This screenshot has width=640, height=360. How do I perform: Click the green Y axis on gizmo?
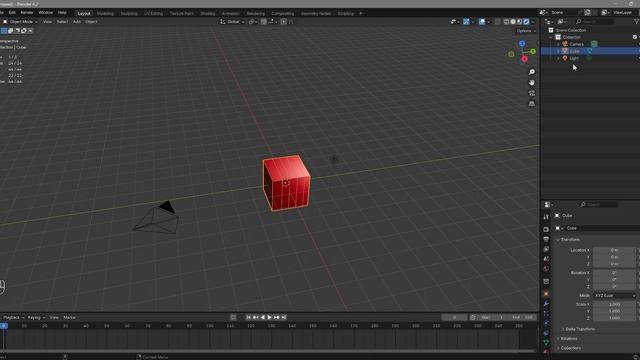[x=533, y=51]
